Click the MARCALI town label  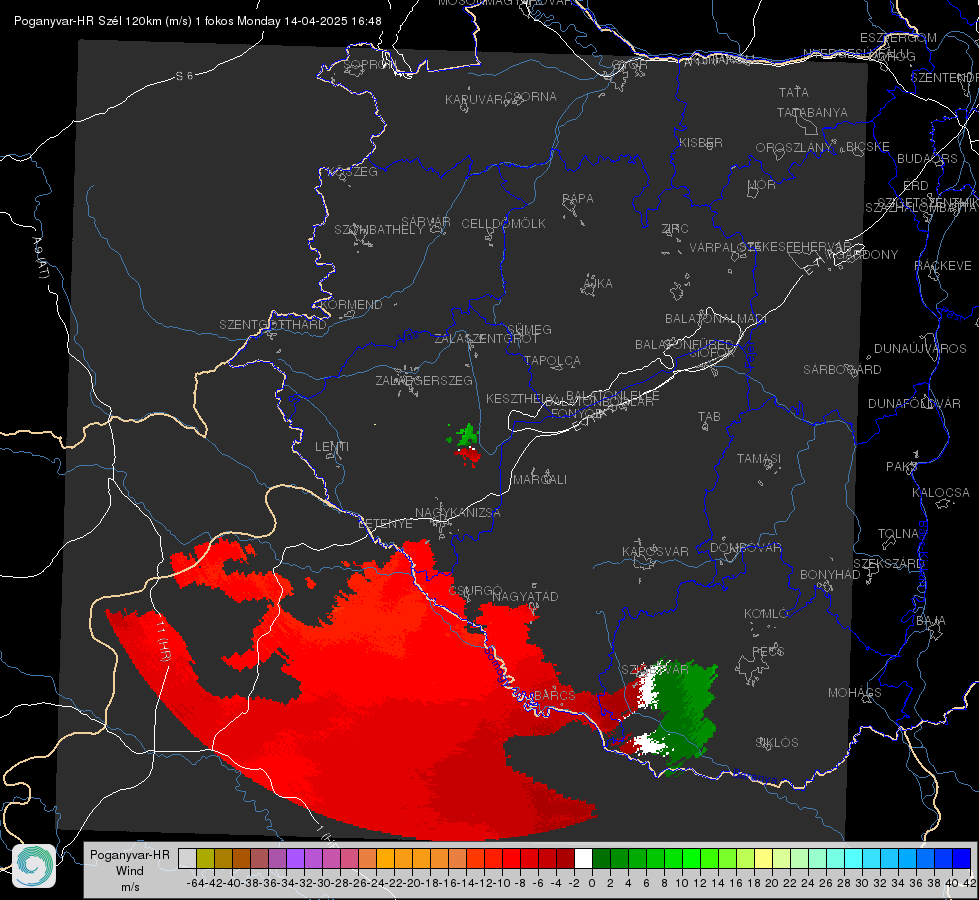pos(539,480)
